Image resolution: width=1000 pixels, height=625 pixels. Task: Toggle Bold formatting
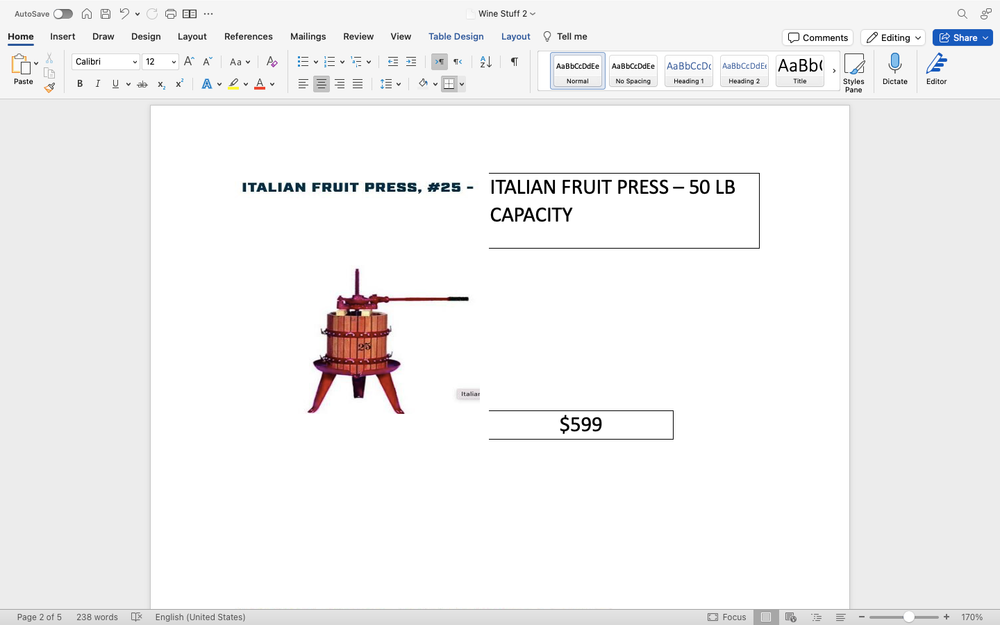[80, 84]
